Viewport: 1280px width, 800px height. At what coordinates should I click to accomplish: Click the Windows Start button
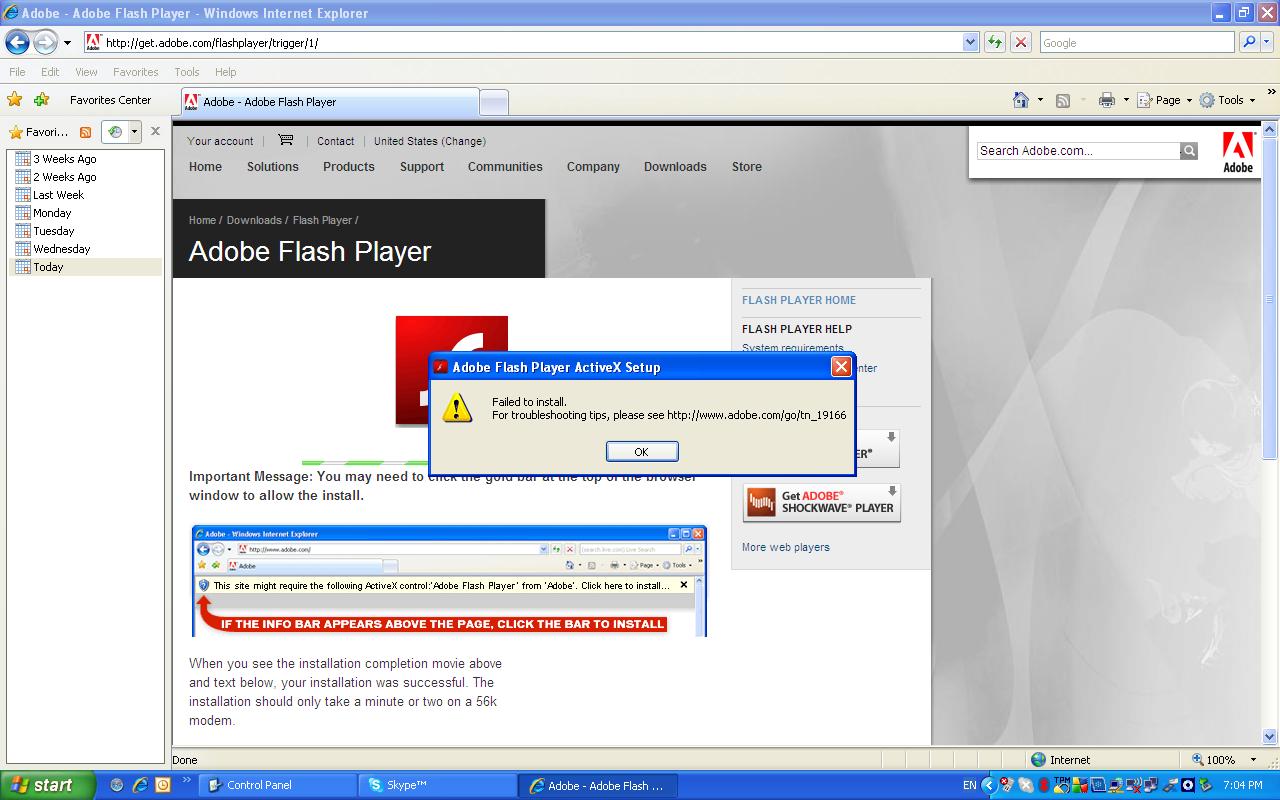click(47, 785)
